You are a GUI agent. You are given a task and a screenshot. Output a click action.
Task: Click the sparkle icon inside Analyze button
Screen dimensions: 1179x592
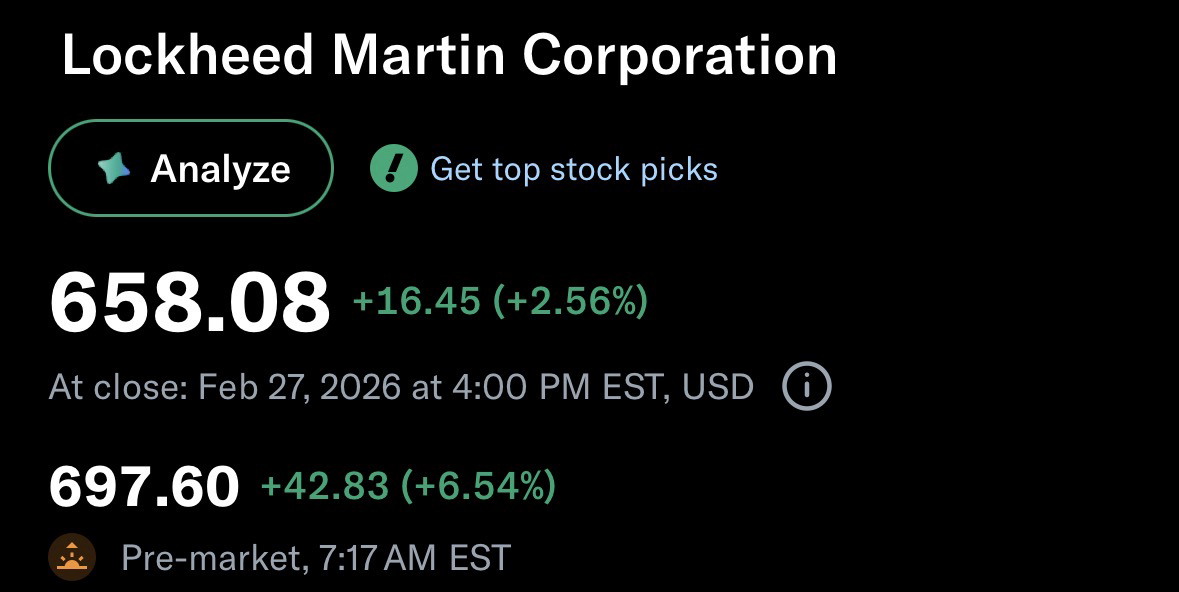[114, 169]
